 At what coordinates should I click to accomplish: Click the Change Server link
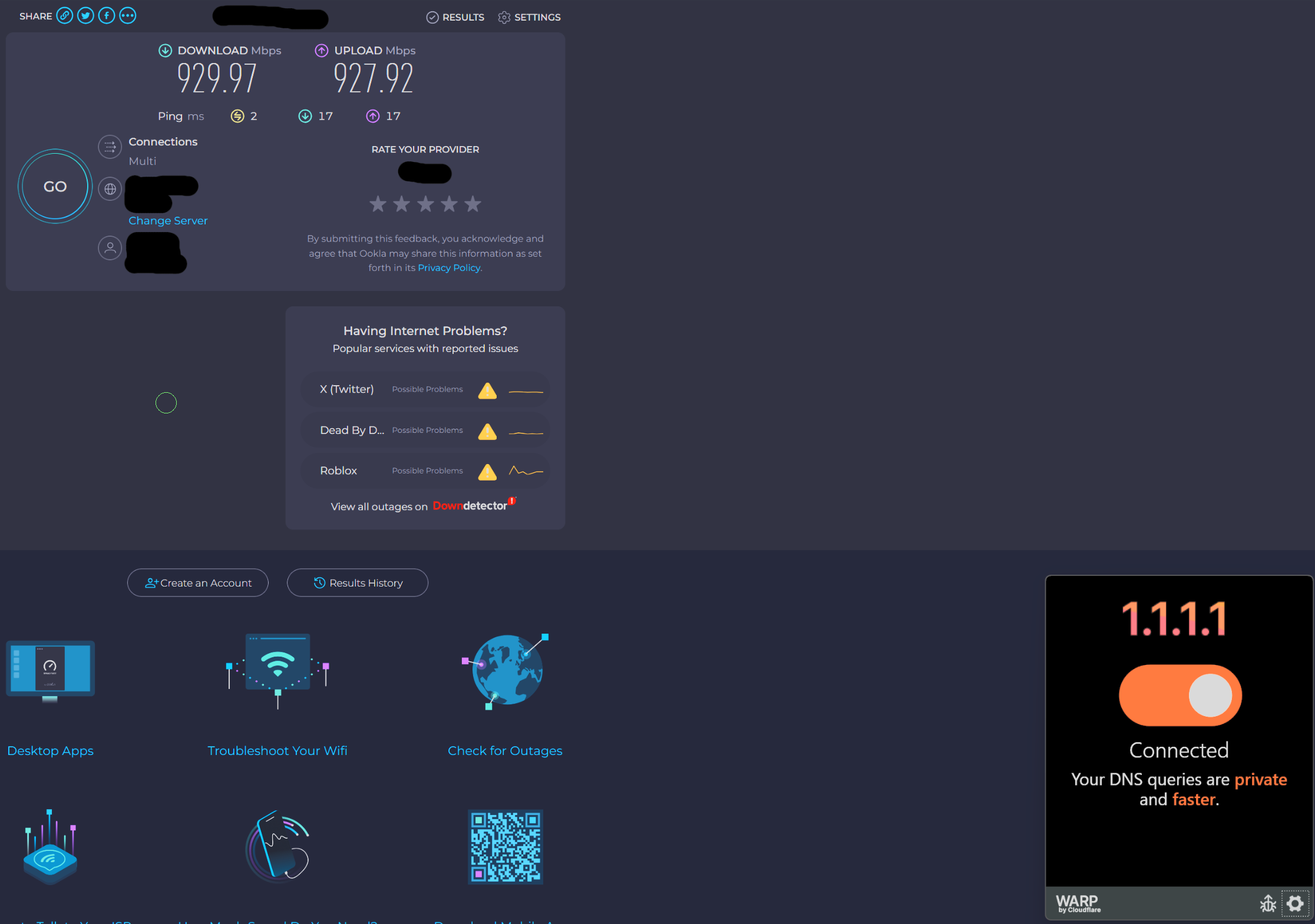pos(168,220)
